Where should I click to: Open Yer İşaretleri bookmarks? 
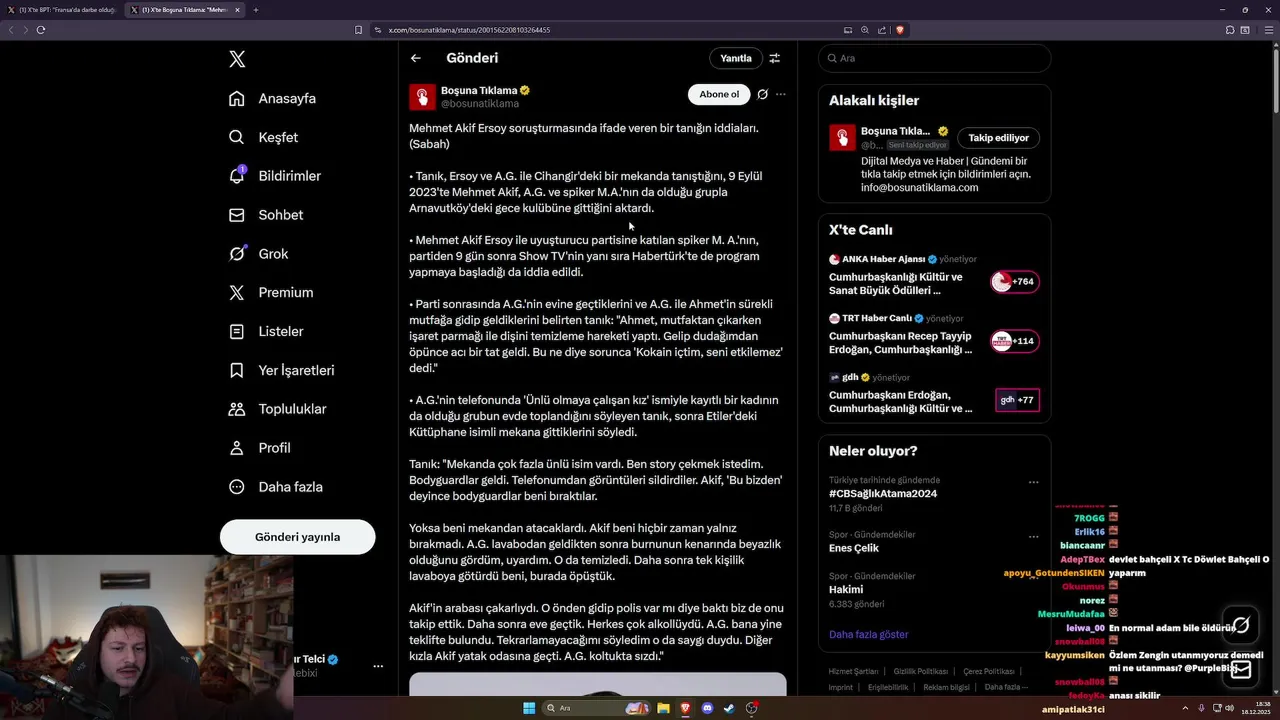click(281, 370)
